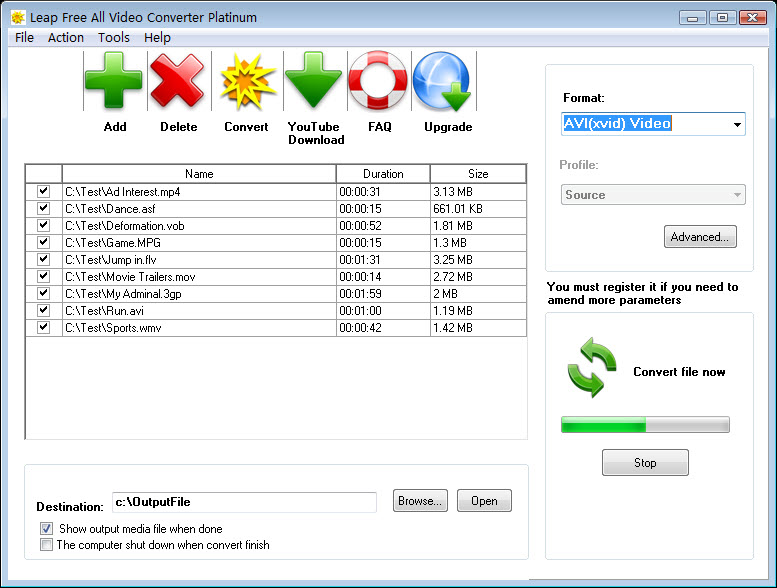Click the 3.25 MB size cell
777x588 pixels.
coord(478,260)
